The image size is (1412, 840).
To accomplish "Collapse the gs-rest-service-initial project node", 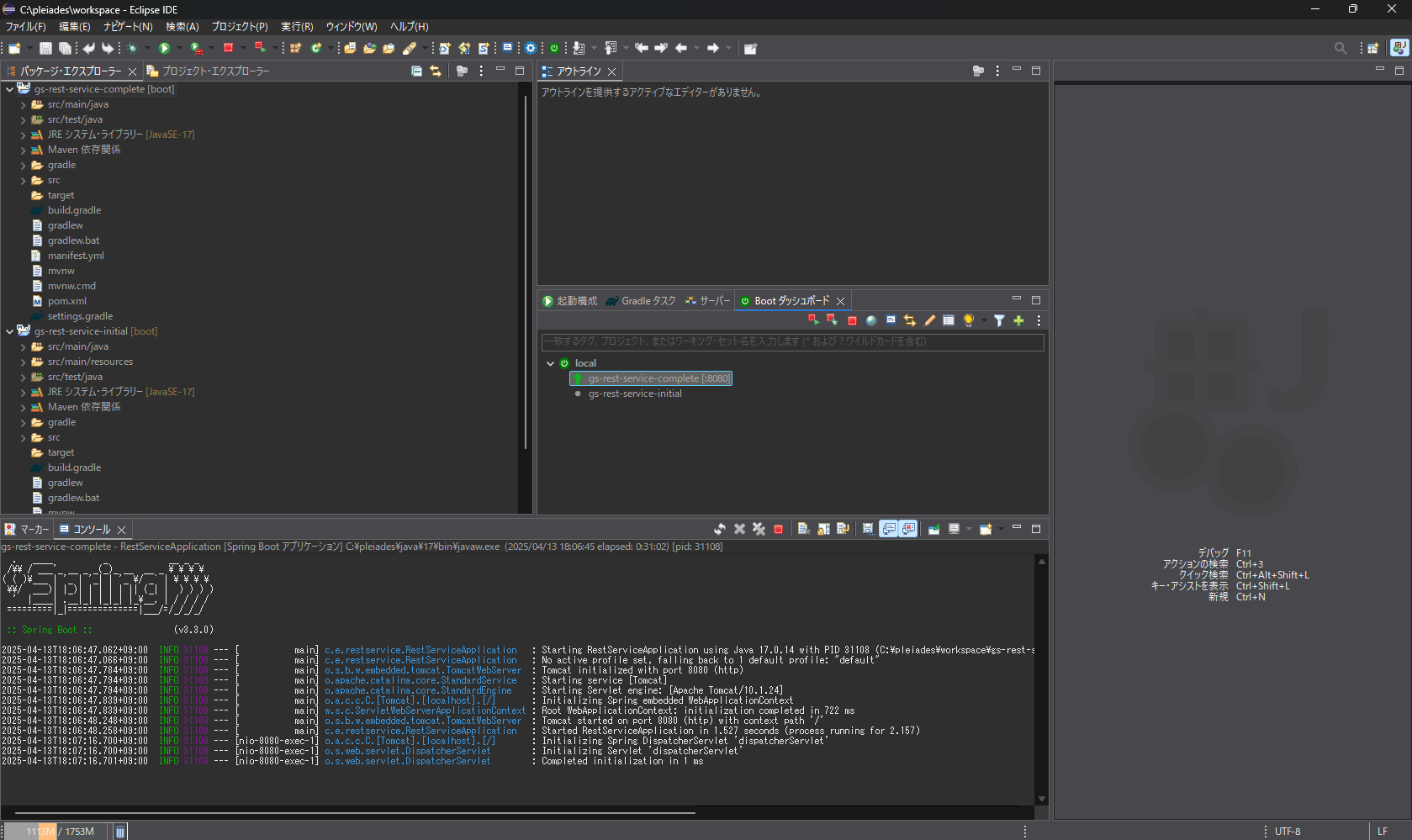I will (9, 331).
